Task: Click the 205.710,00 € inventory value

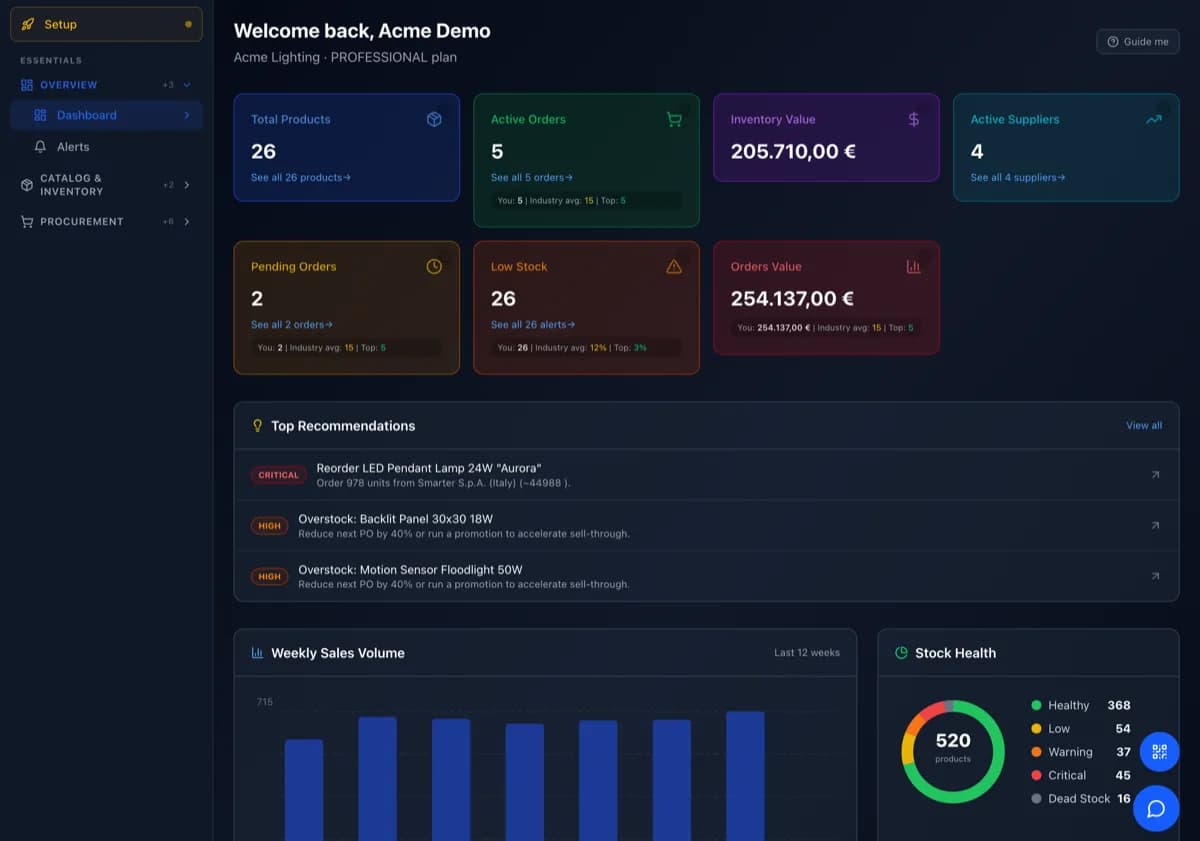Action: click(793, 151)
